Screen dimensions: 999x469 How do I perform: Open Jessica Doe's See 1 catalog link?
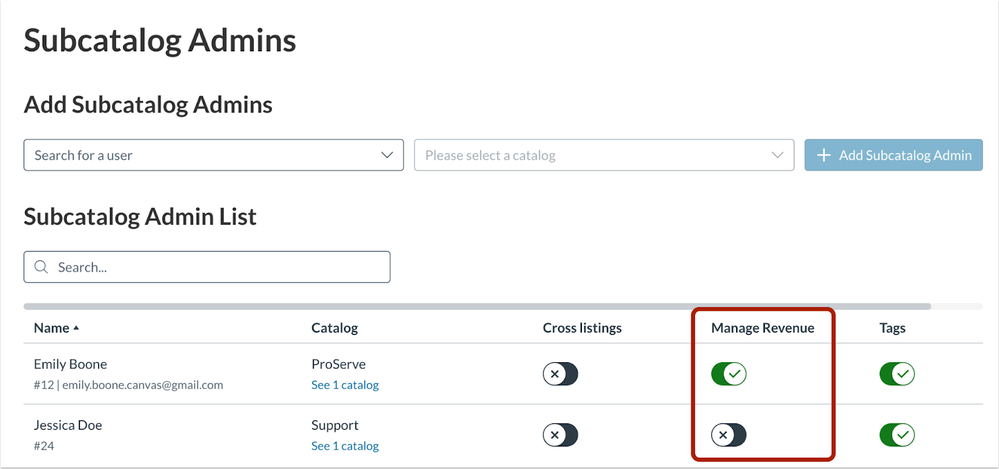(x=345, y=446)
